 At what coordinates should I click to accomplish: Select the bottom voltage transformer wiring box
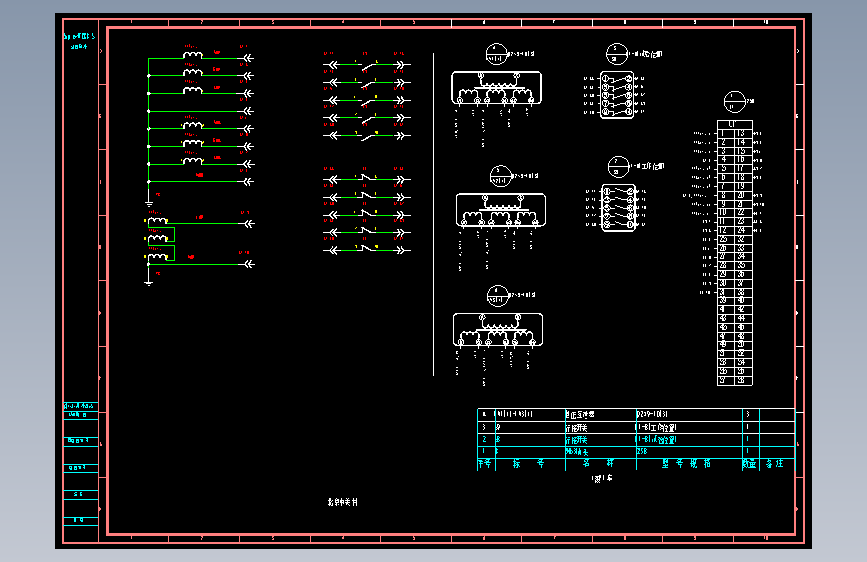click(x=498, y=330)
